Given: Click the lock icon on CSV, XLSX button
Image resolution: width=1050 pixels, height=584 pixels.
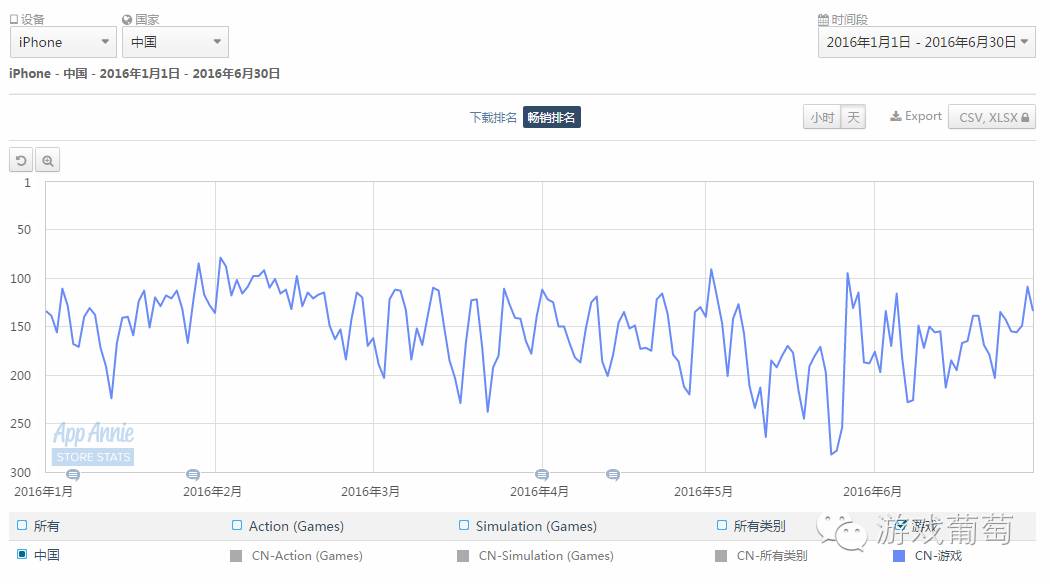Looking at the screenshot, I should 1026,117.
